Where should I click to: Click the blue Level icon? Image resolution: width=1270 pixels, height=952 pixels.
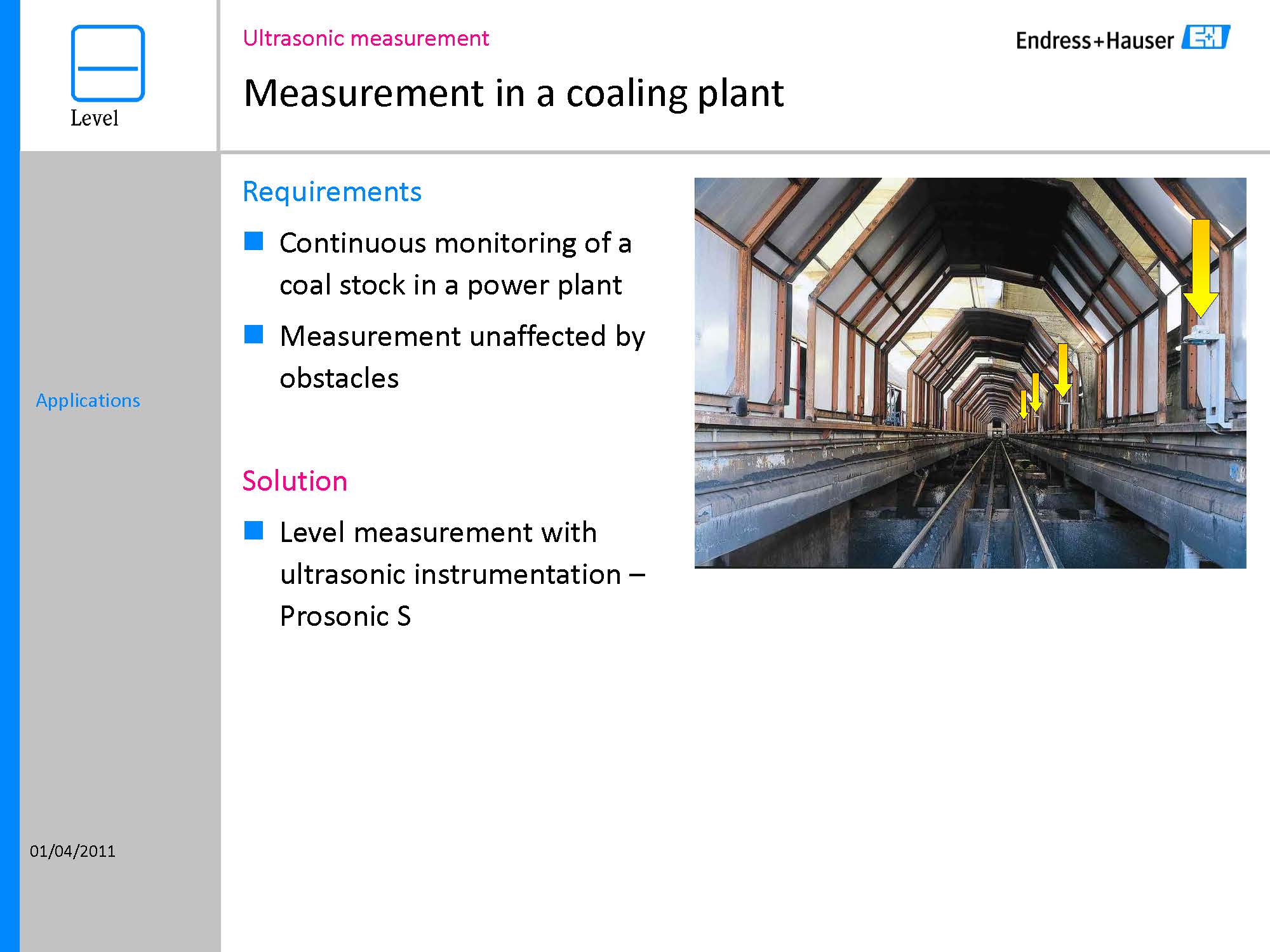coord(107,63)
